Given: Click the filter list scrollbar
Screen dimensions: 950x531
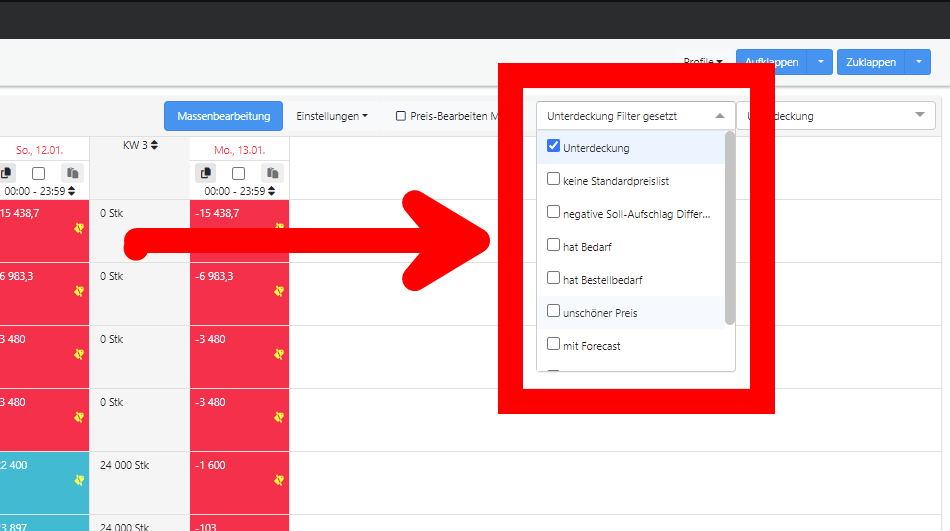Looking at the screenshot, I should pyautogui.click(x=729, y=229).
